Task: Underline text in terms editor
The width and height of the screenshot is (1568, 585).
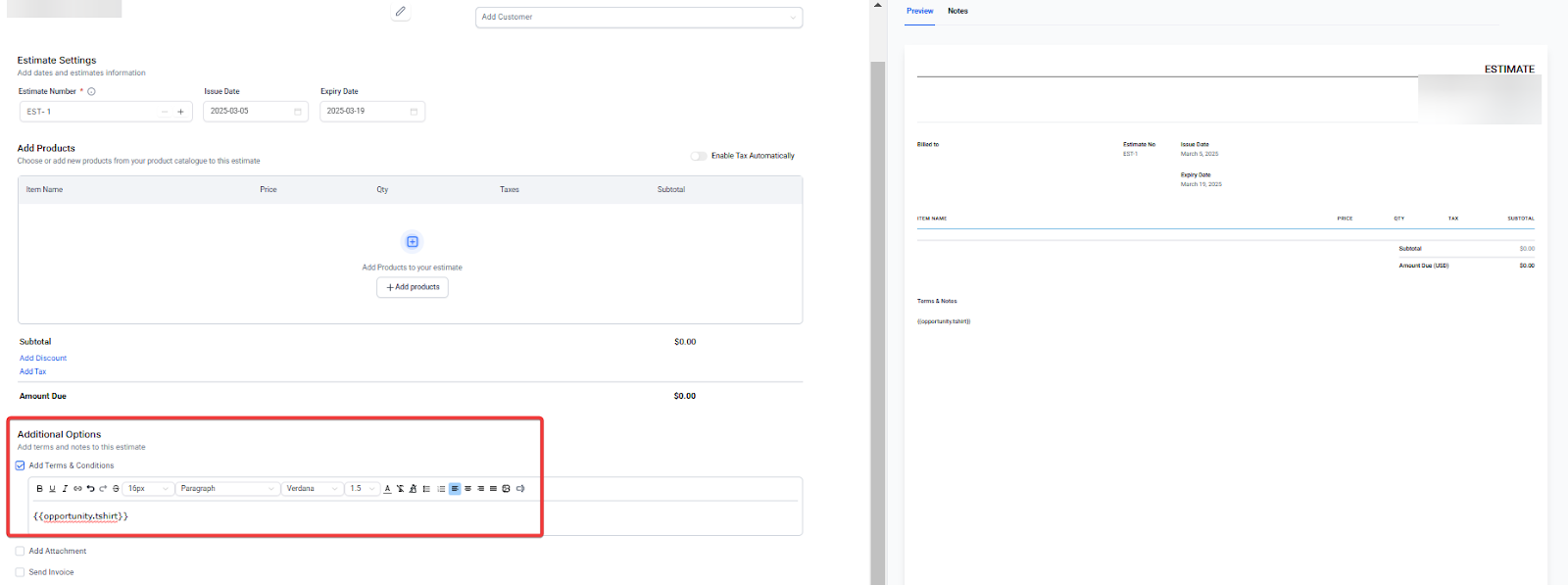Action: [x=52, y=489]
